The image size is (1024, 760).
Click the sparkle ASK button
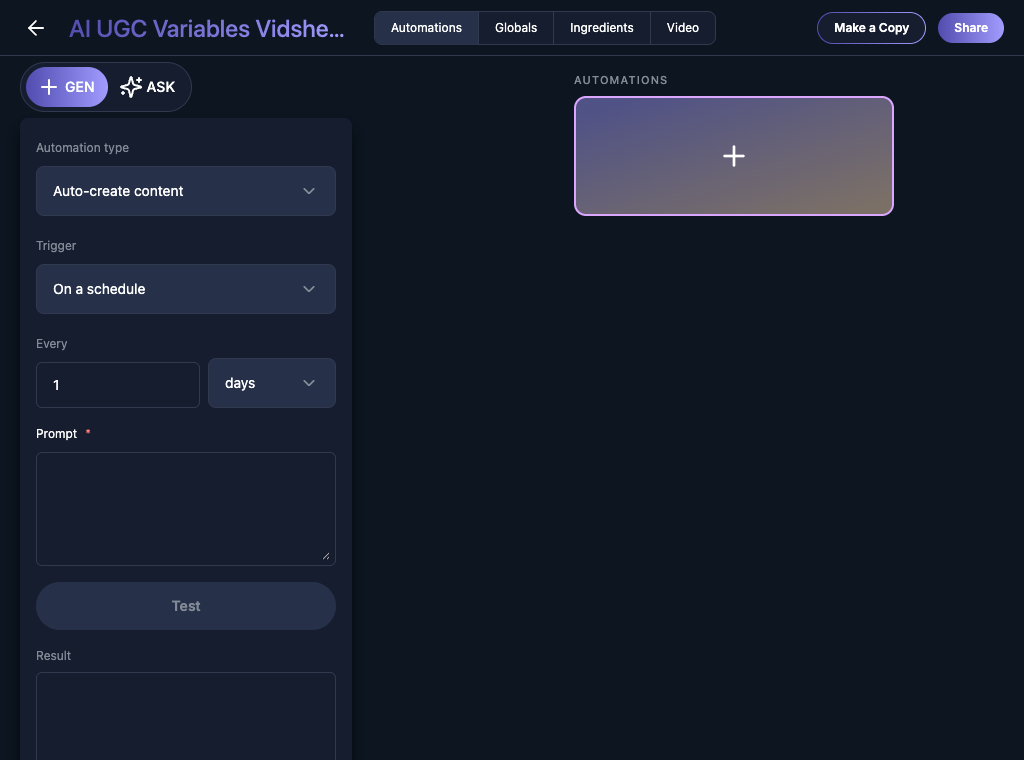pyautogui.click(x=148, y=87)
